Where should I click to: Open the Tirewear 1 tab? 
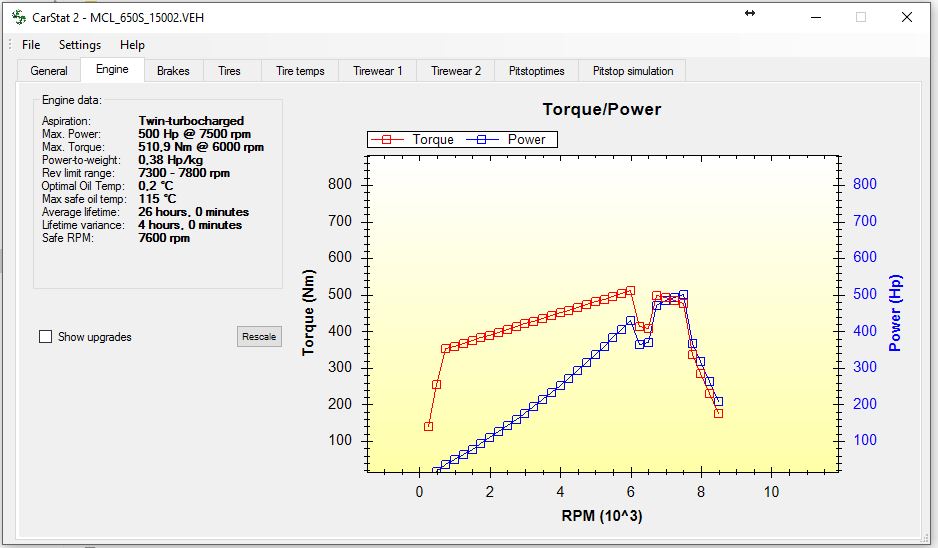377,71
